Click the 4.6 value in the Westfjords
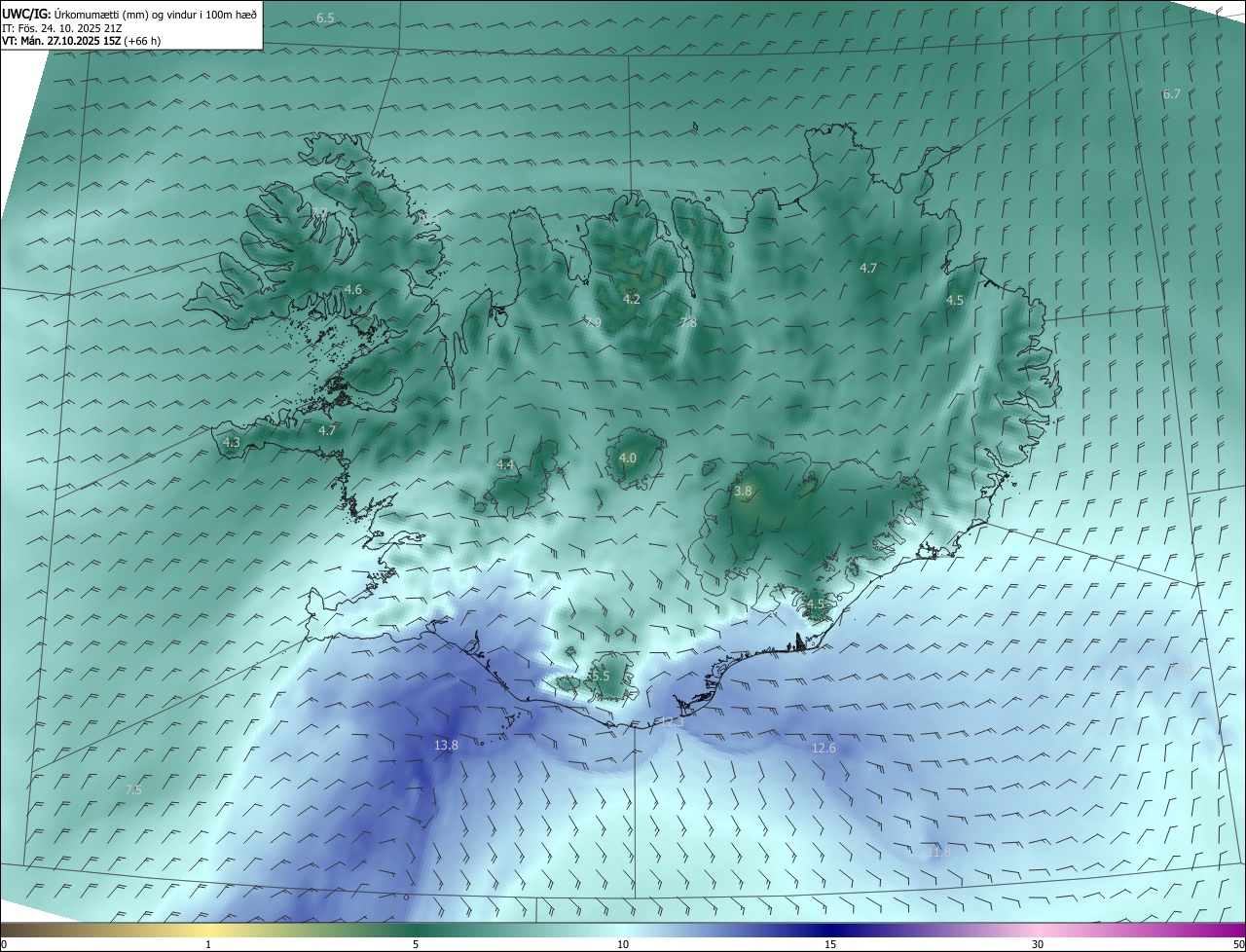The height and width of the screenshot is (952, 1246). [352, 289]
